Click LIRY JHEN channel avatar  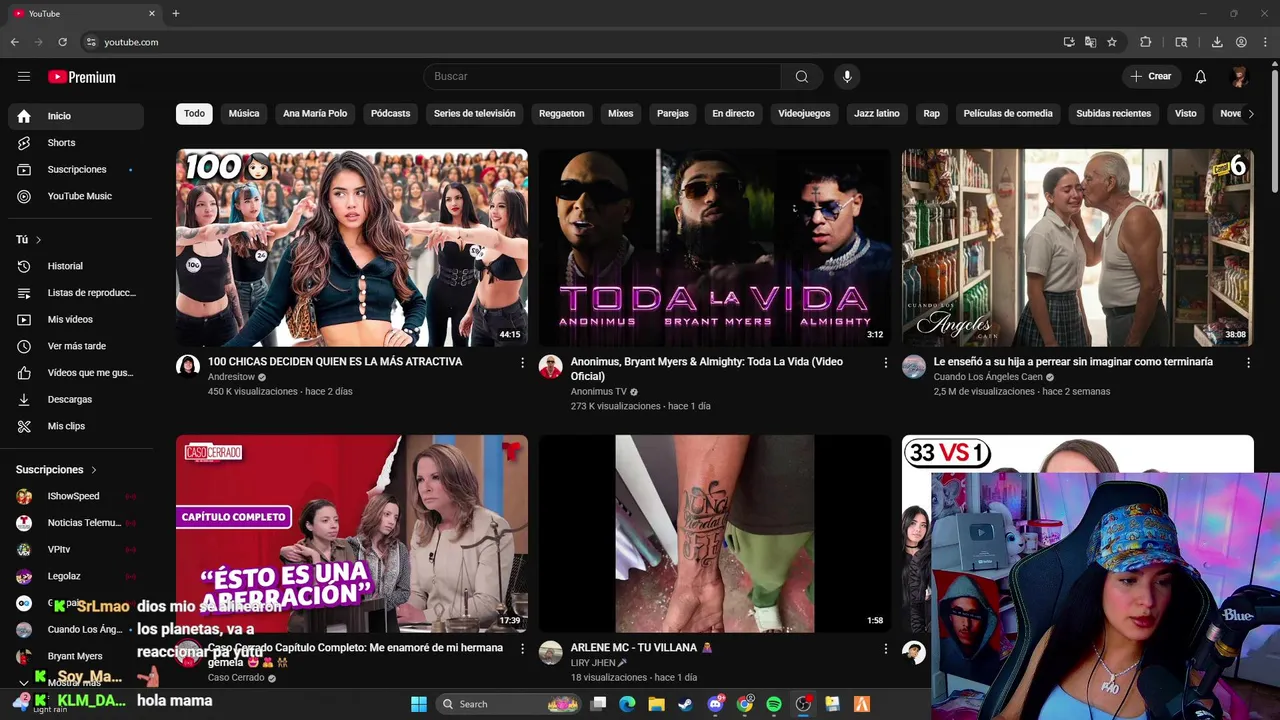pos(550,652)
